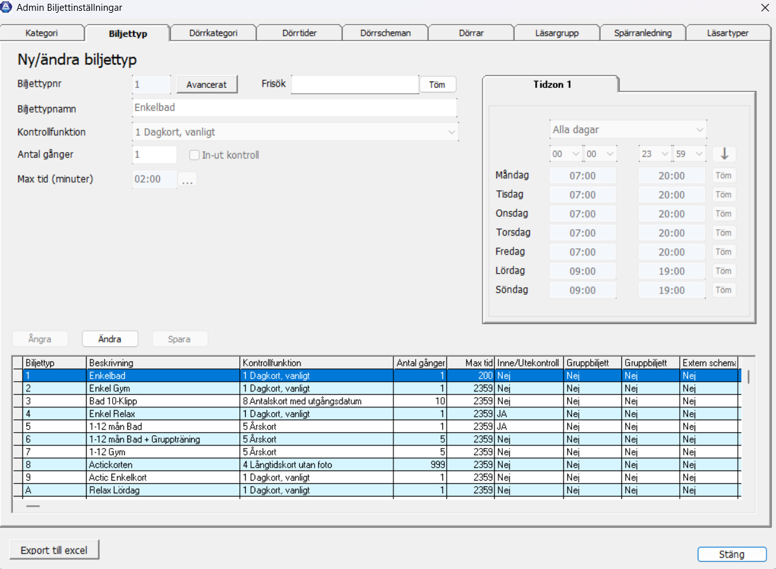
Task: Click Lördag end time 19:00
Action: pos(672,271)
